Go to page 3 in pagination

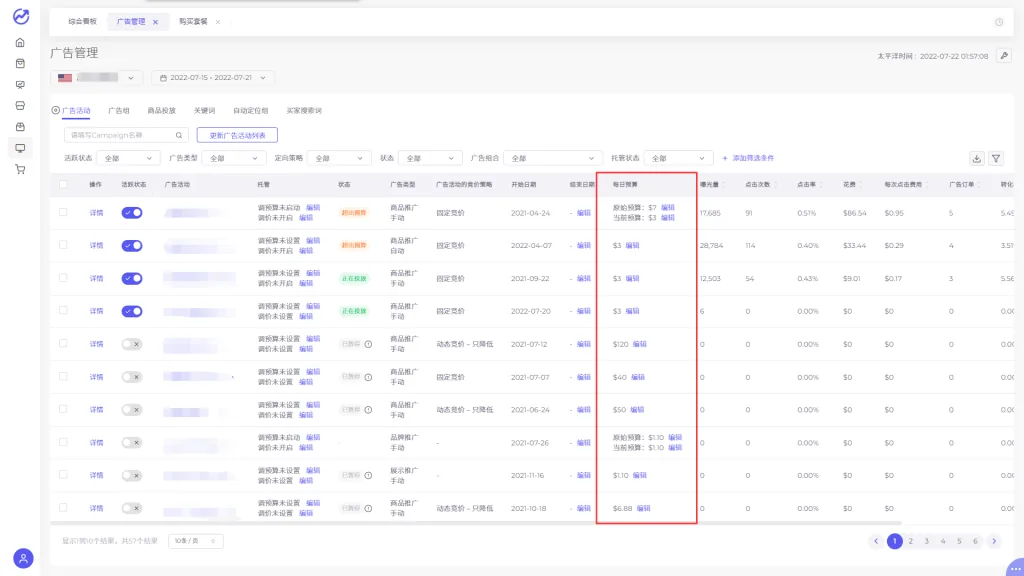(x=926, y=541)
